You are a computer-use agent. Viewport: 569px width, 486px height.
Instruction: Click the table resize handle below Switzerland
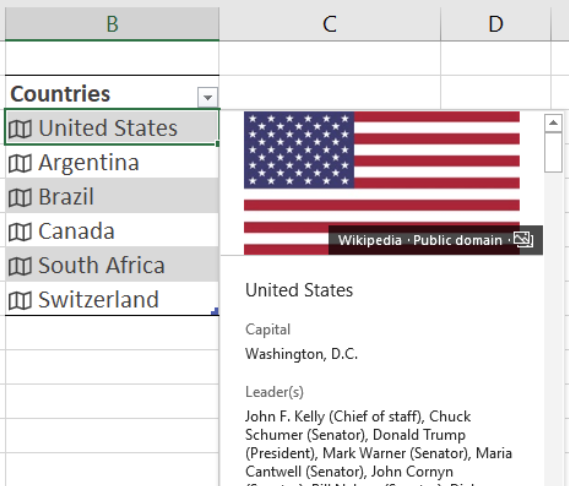click(x=215, y=311)
